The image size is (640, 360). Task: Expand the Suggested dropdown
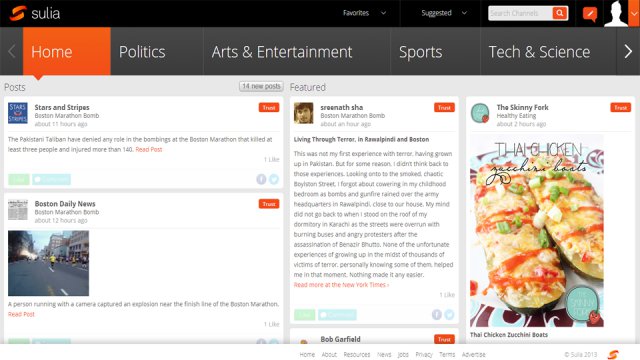click(x=444, y=13)
